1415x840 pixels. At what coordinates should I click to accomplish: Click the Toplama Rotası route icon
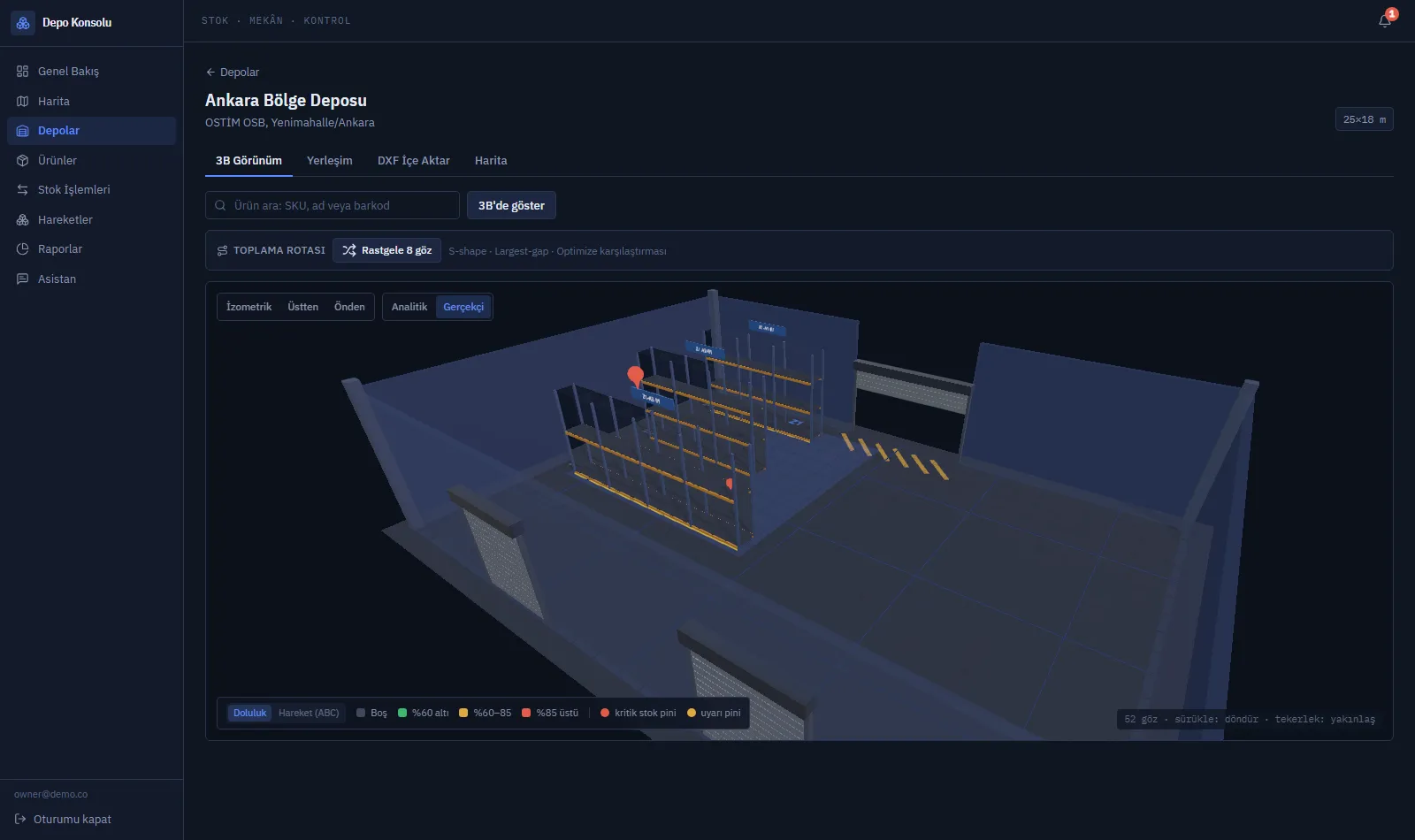pos(222,250)
